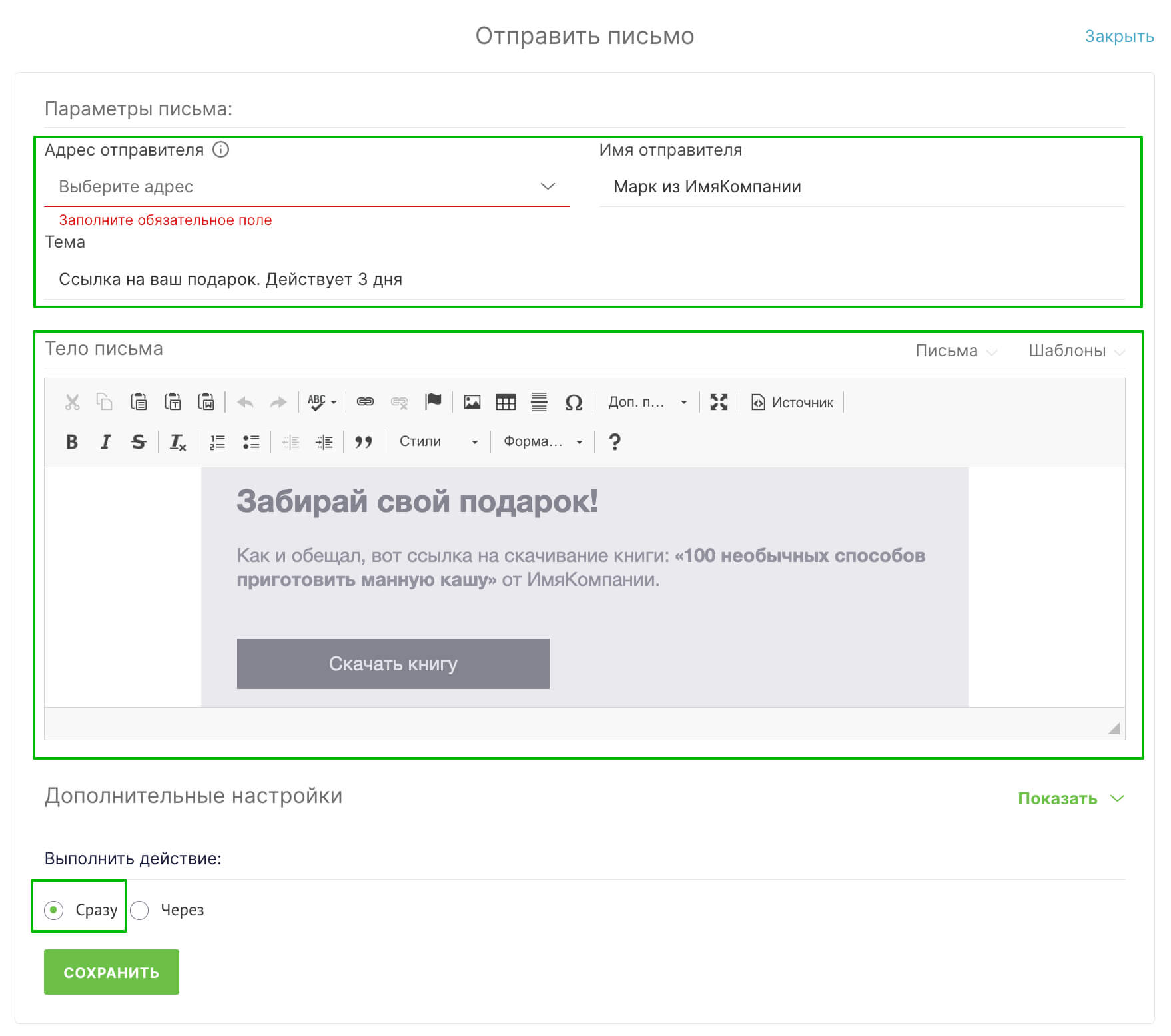Click the Paste clipboard icon

[x=139, y=402]
